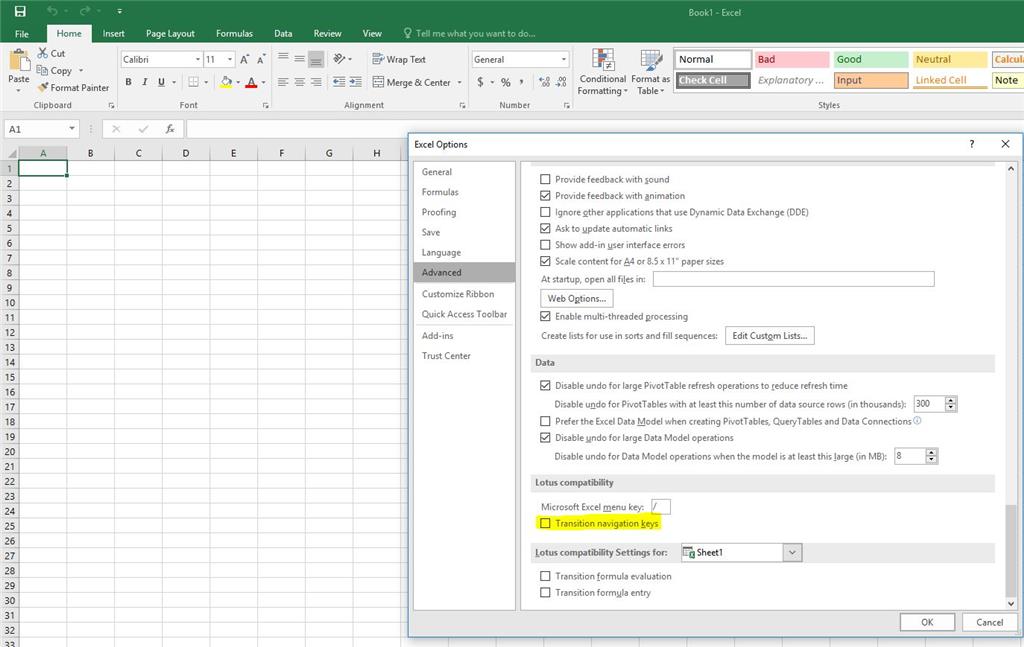The height and width of the screenshot is (647, 1024).
Task: Open the Calibri font name dropdown
Action: click(197, 59)
